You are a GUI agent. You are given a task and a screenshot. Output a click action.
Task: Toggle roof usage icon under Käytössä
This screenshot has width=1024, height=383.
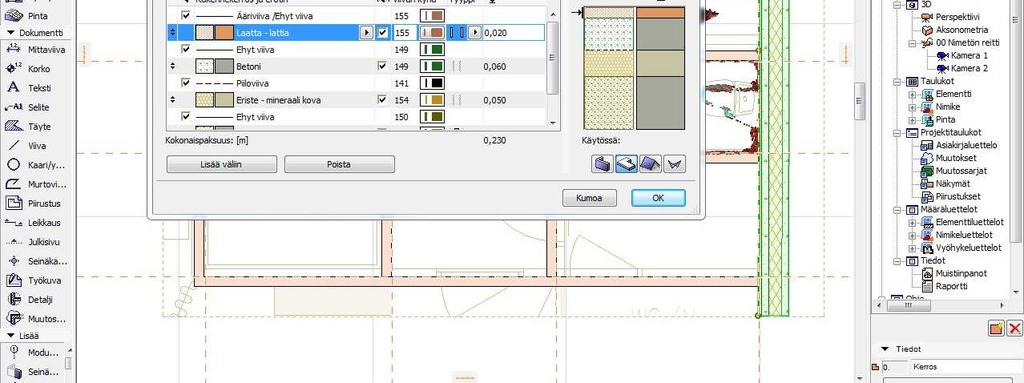pos(650,164)
